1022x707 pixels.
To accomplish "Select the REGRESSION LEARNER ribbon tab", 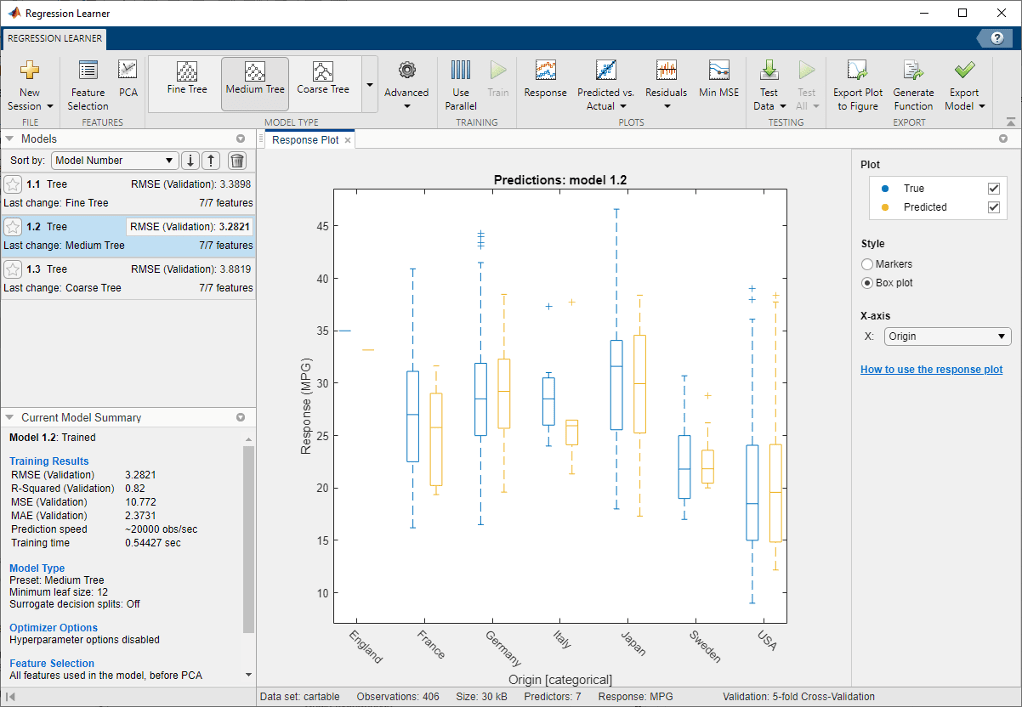I will (x=55, y=38).
